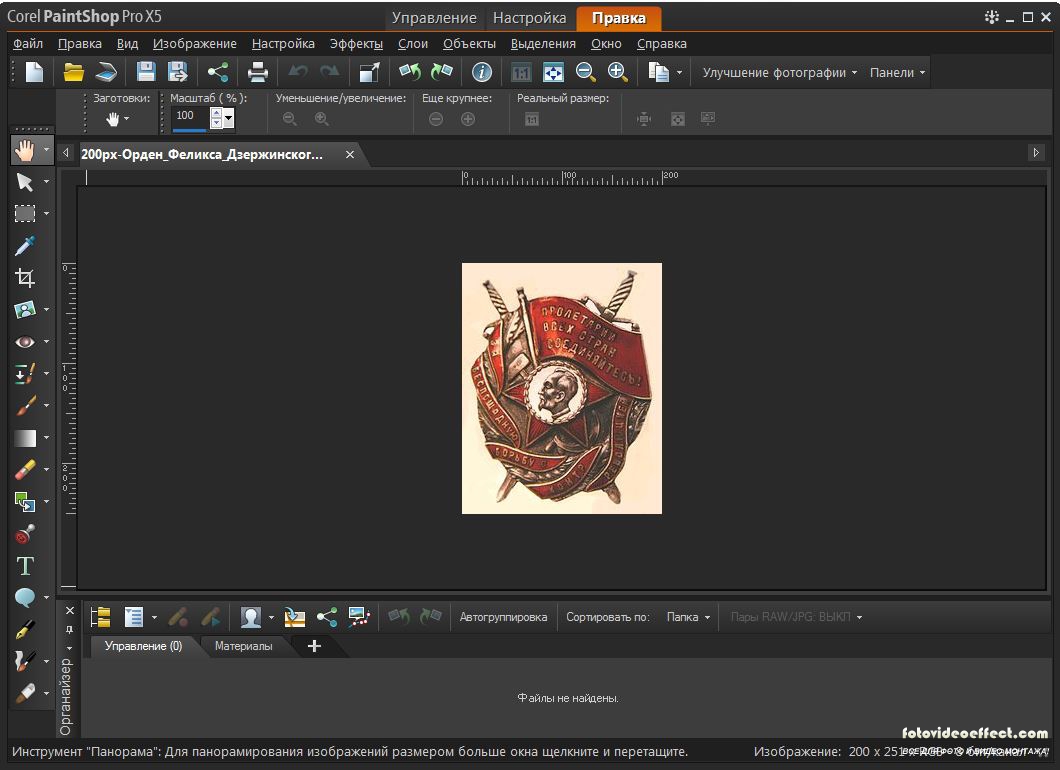Open the Масштаб percentage dropdown arrow
Image resolution: width=1060 pixels, height=770 pixels.
pyautogui.click(x=229, y=119)
